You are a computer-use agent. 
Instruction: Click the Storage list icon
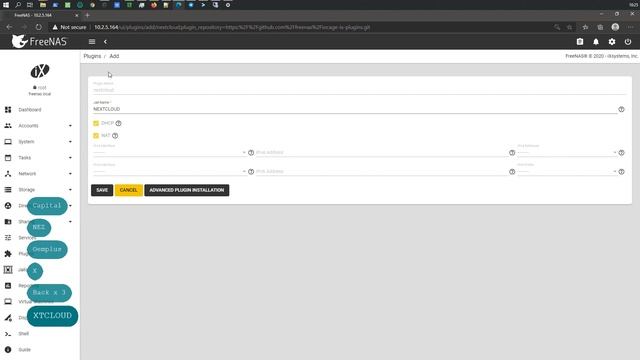8,190
